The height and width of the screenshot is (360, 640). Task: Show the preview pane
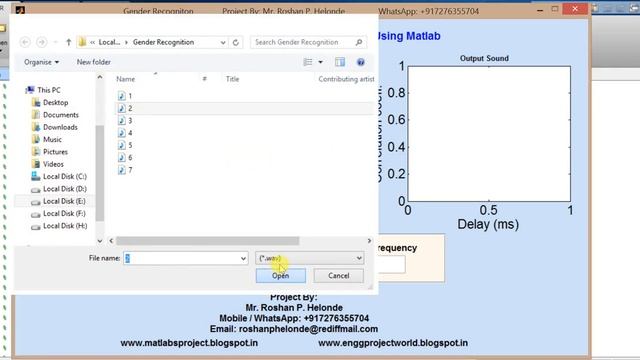coord(340,62)
